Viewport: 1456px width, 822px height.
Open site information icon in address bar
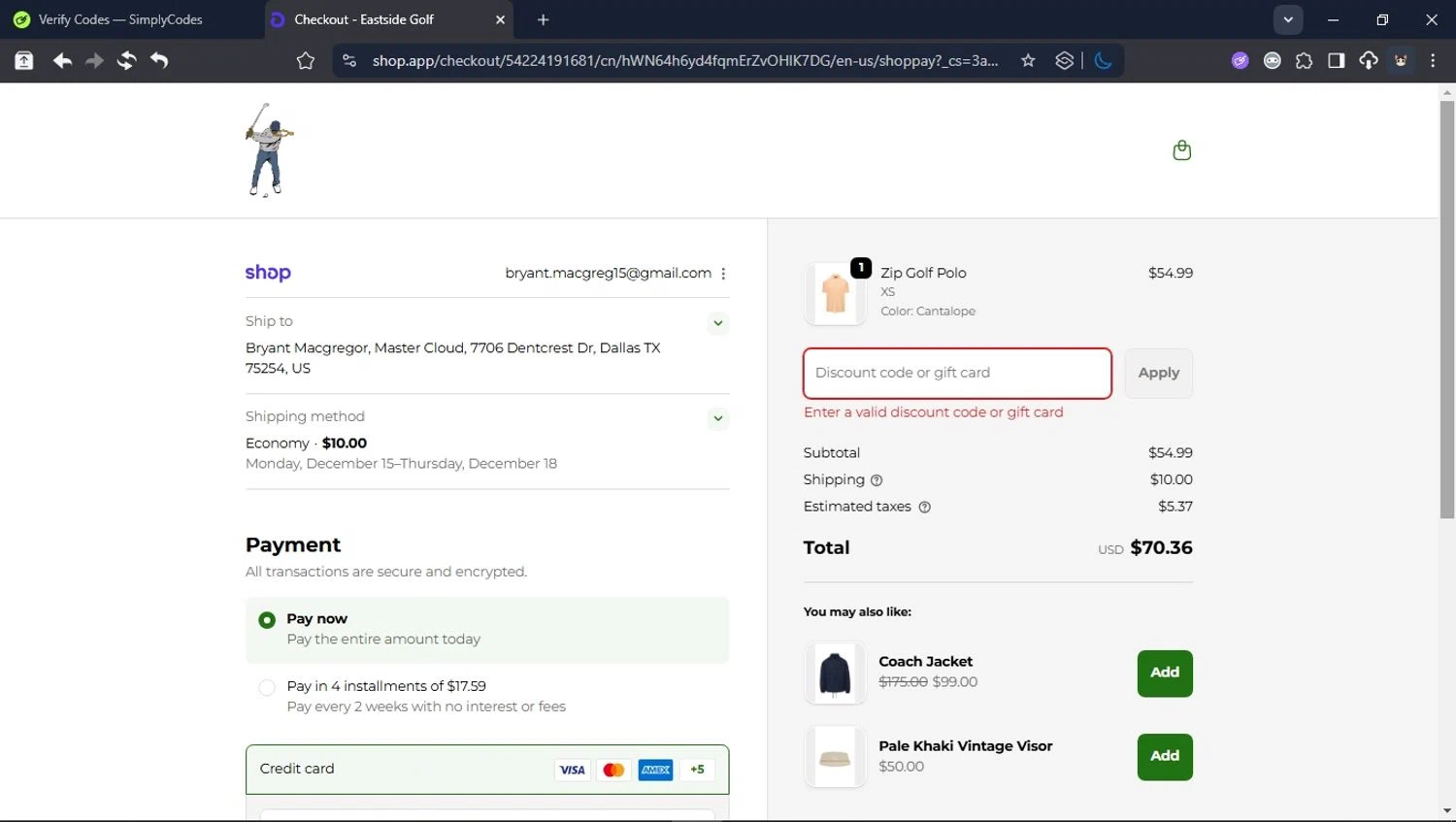pyautogui.click(x=349, y=60)
